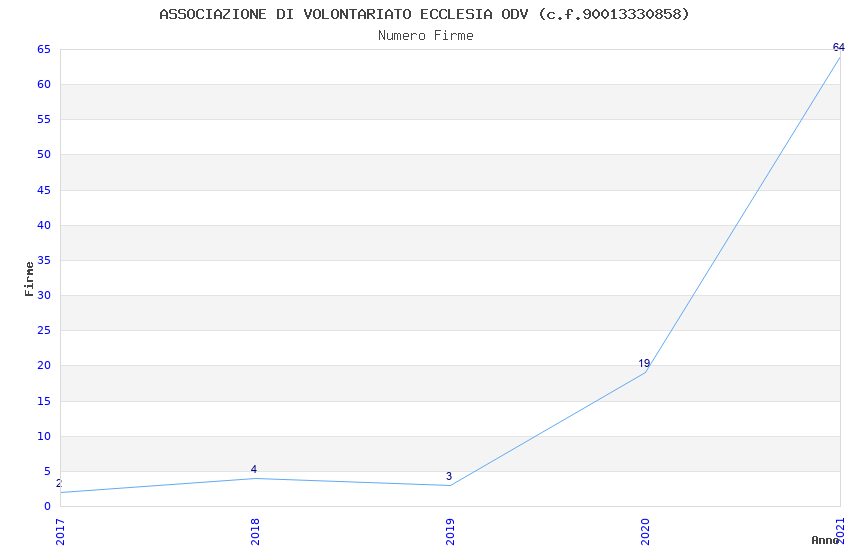
Task: Click the y-axis tick value 55
Action: 44,120
